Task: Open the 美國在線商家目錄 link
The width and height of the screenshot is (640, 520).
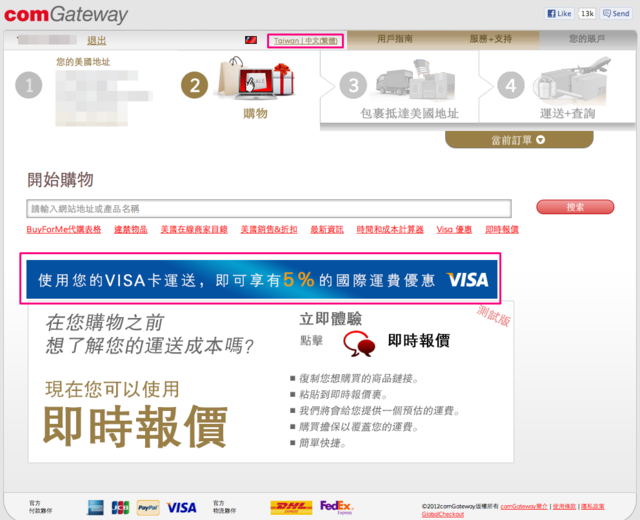Action: (x=194, y=229)
